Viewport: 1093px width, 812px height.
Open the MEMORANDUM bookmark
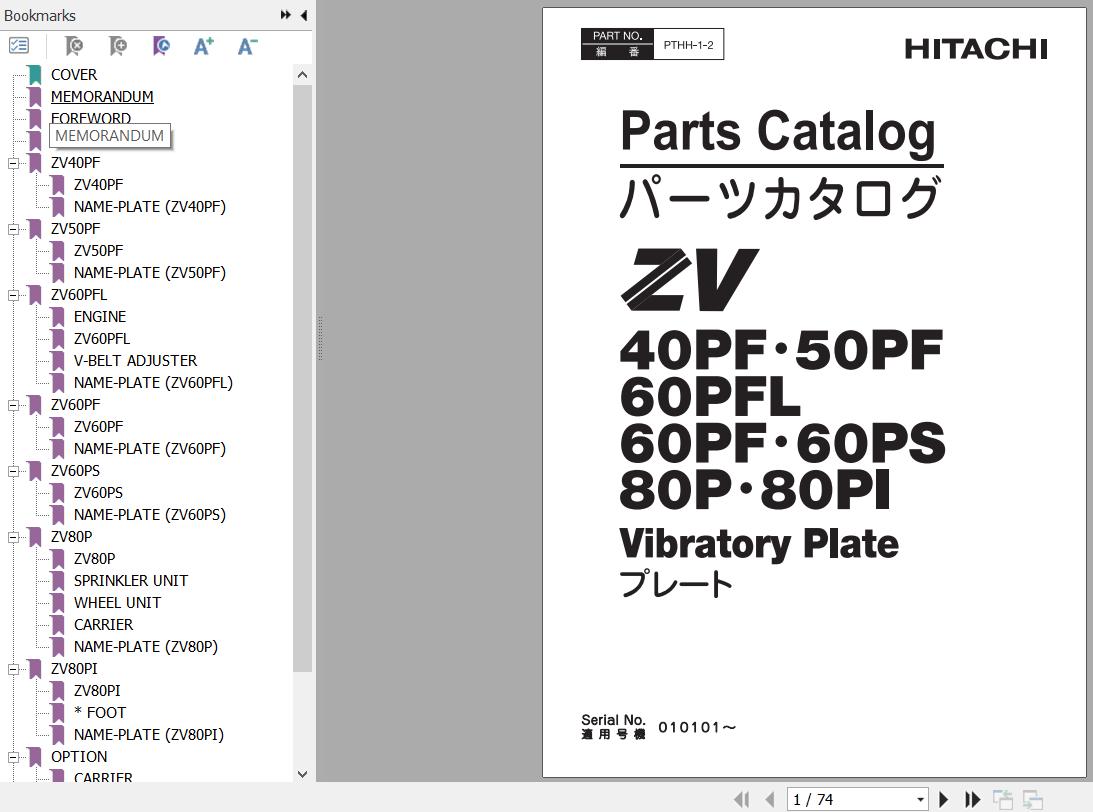102,97
